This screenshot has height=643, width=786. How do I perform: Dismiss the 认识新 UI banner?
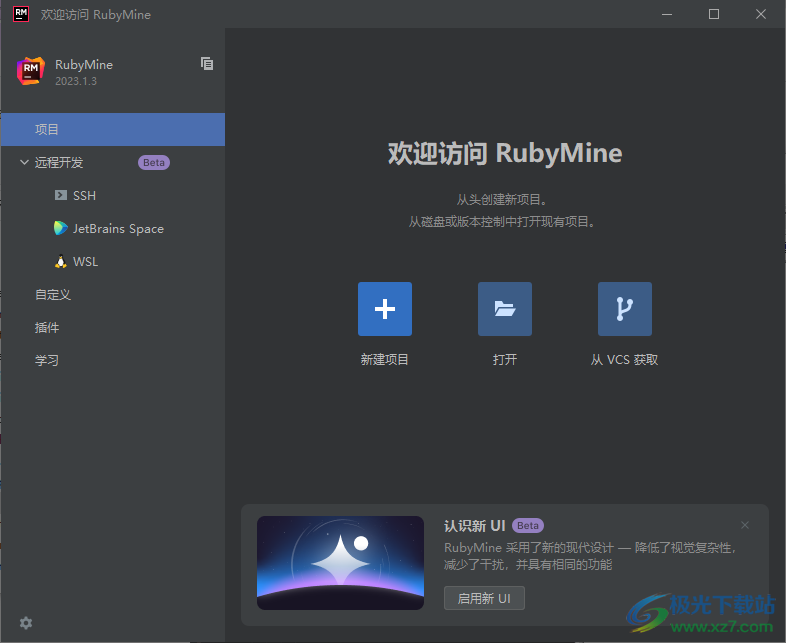coord(745,525)
